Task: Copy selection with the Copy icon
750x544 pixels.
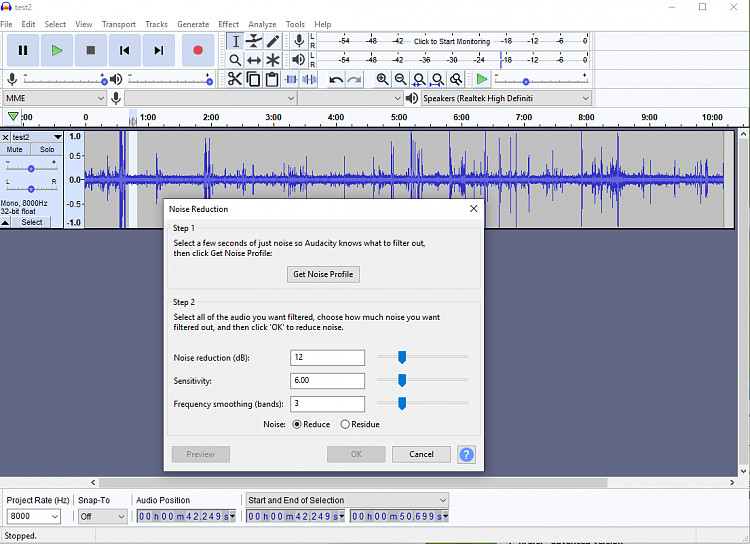Action: (254, 79)
